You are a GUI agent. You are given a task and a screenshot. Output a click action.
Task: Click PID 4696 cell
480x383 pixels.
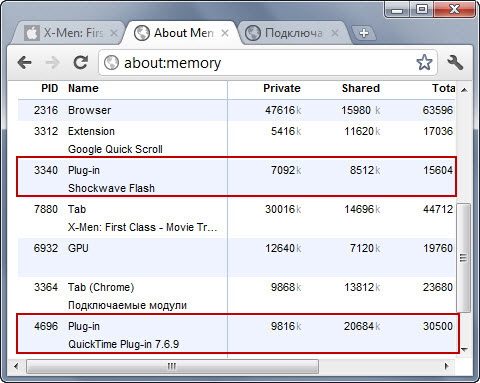[46, 326]
